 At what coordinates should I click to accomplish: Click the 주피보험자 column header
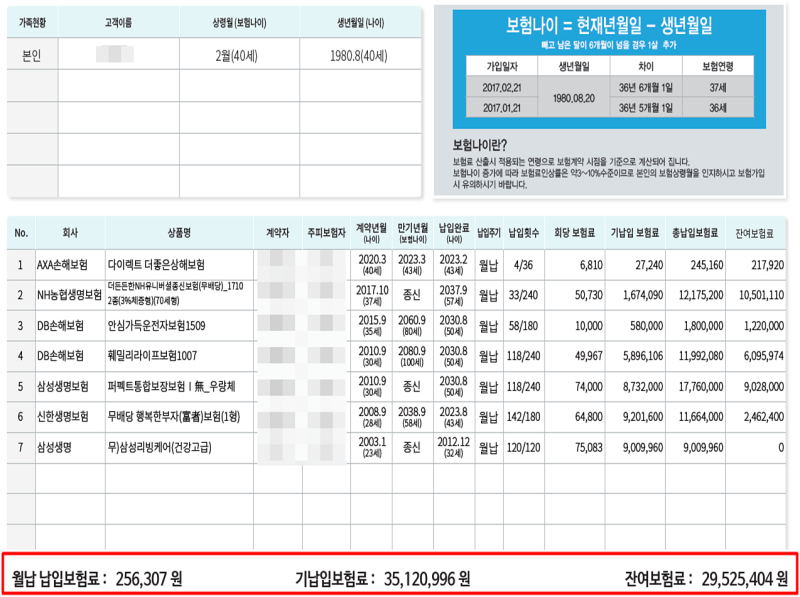pyautogui.click(x=327, y=233)
